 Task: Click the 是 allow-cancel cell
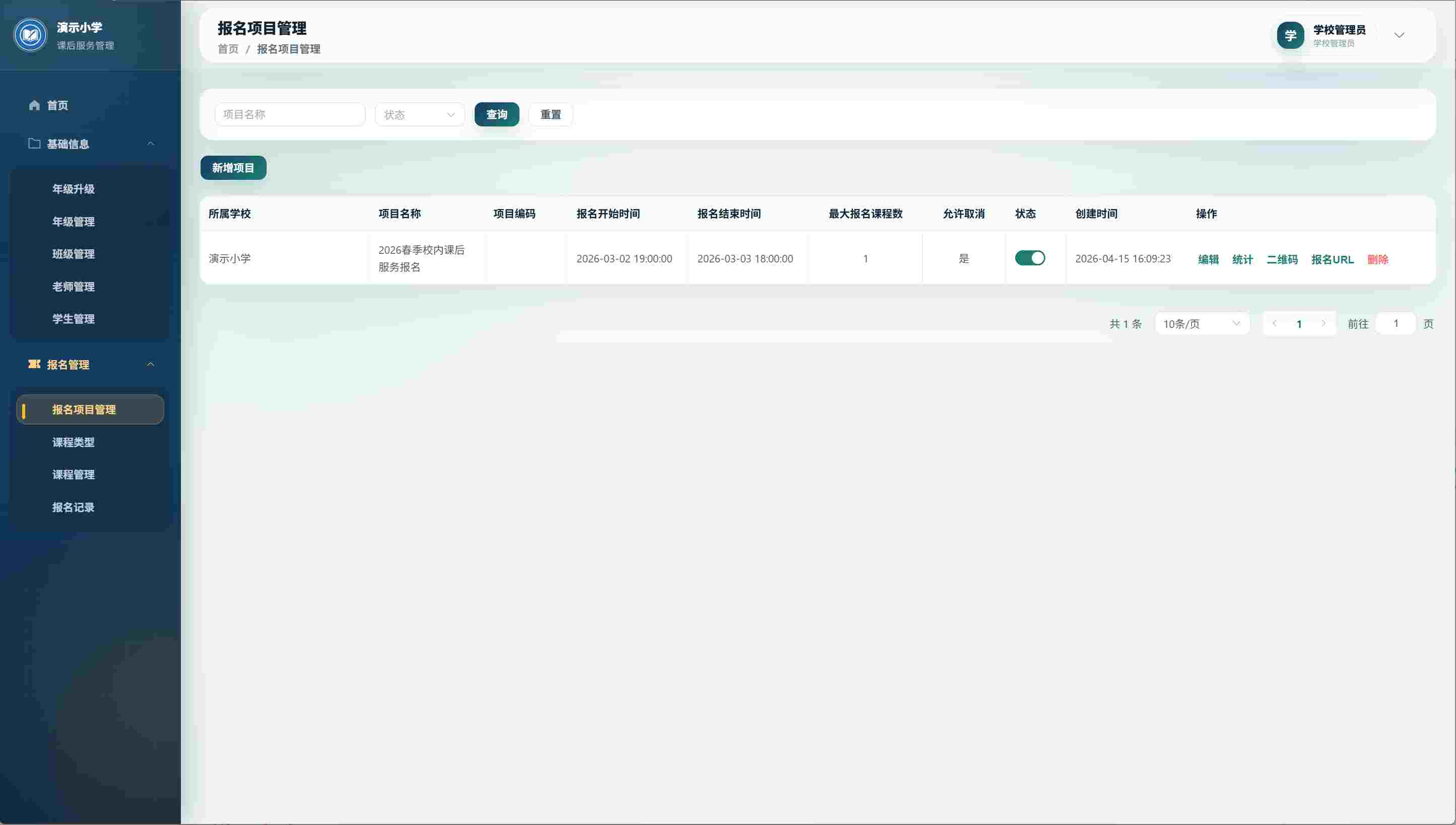pyautogui.click(x=963, y=258)
